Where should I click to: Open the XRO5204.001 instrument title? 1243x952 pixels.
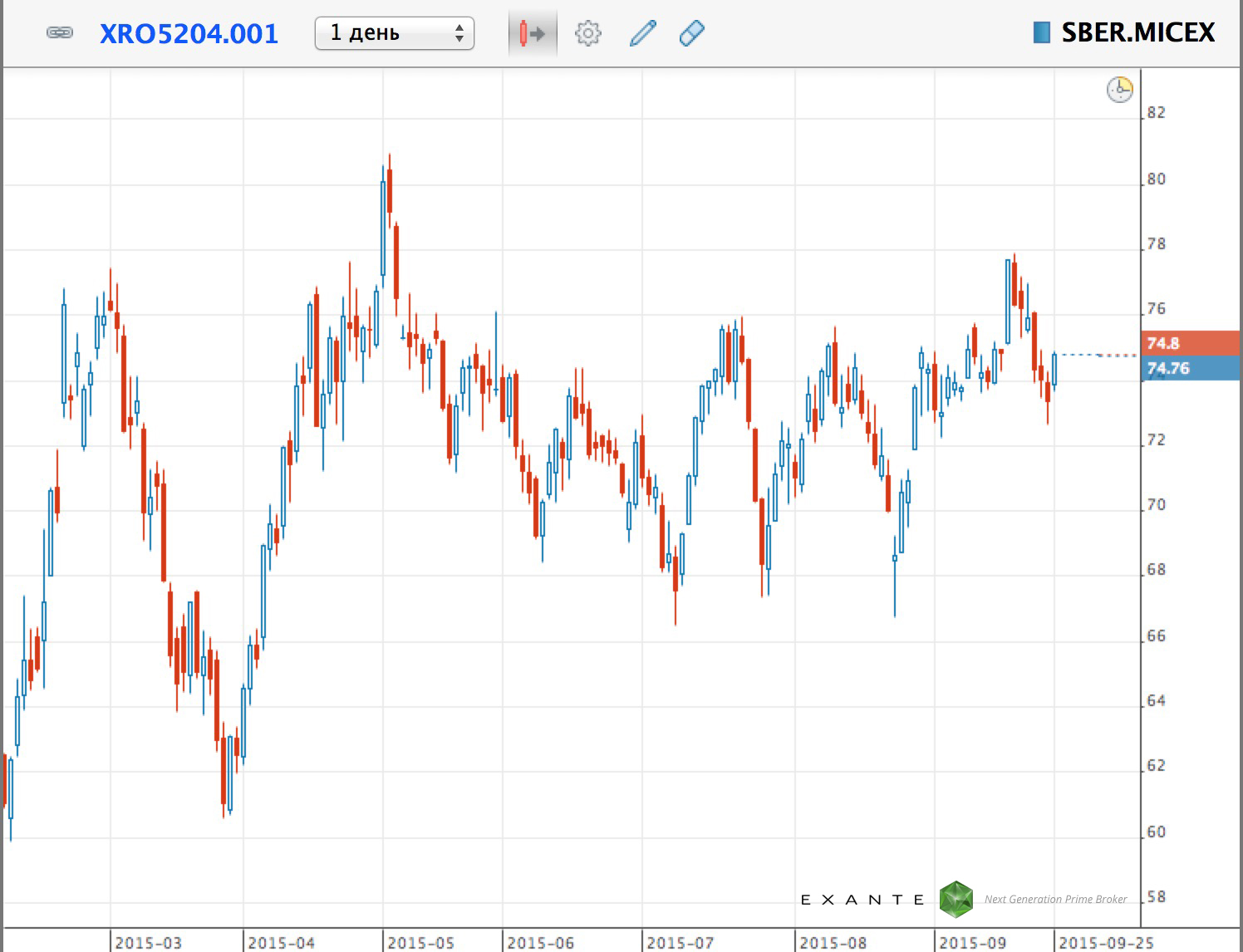189,33
